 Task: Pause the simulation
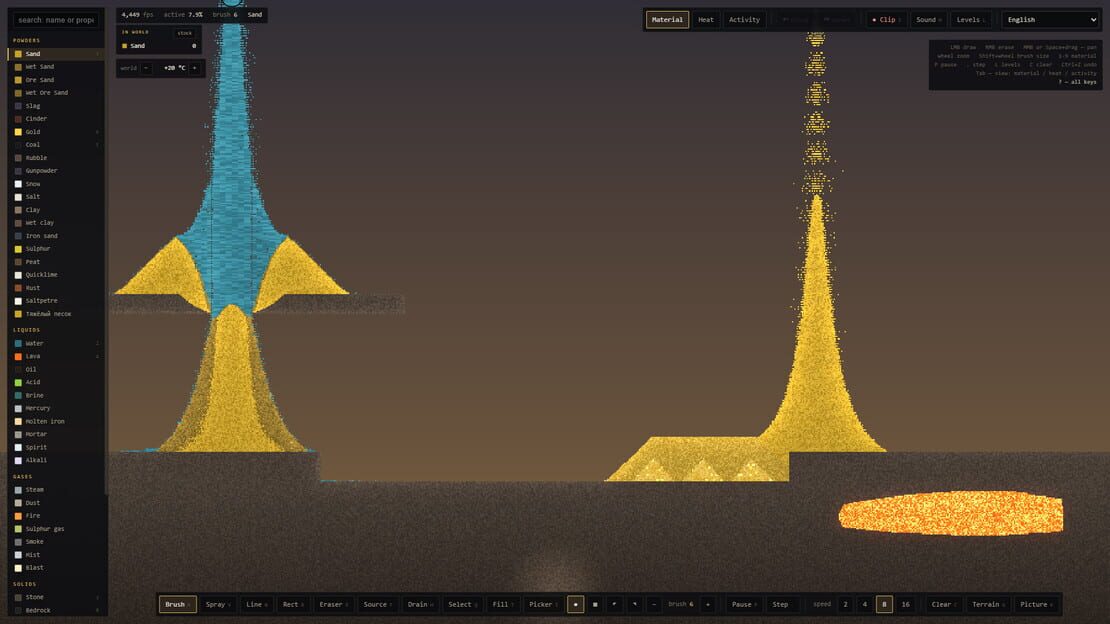point(743,604)
